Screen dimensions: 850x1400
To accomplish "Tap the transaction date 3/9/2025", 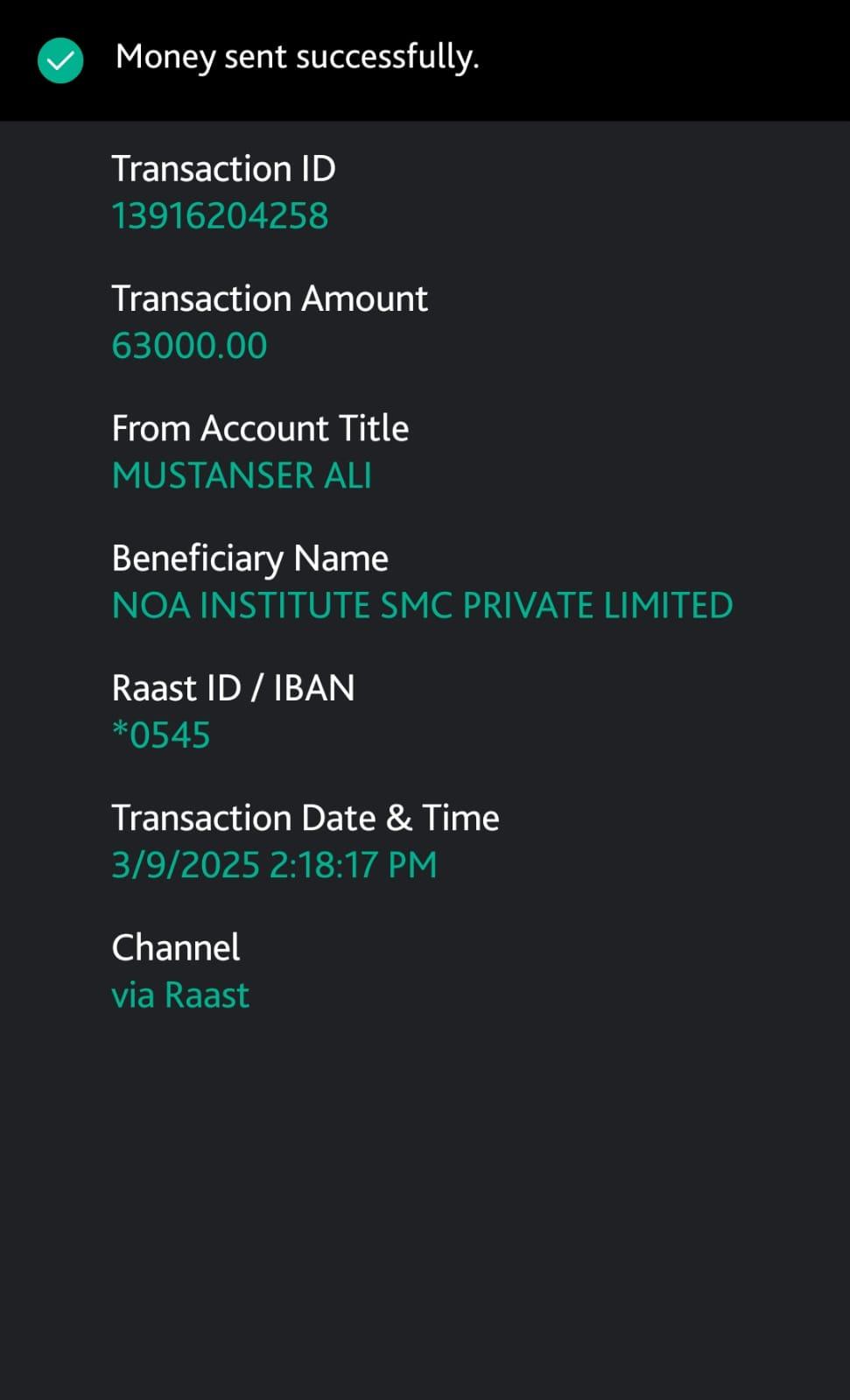I will click(186, 865).
